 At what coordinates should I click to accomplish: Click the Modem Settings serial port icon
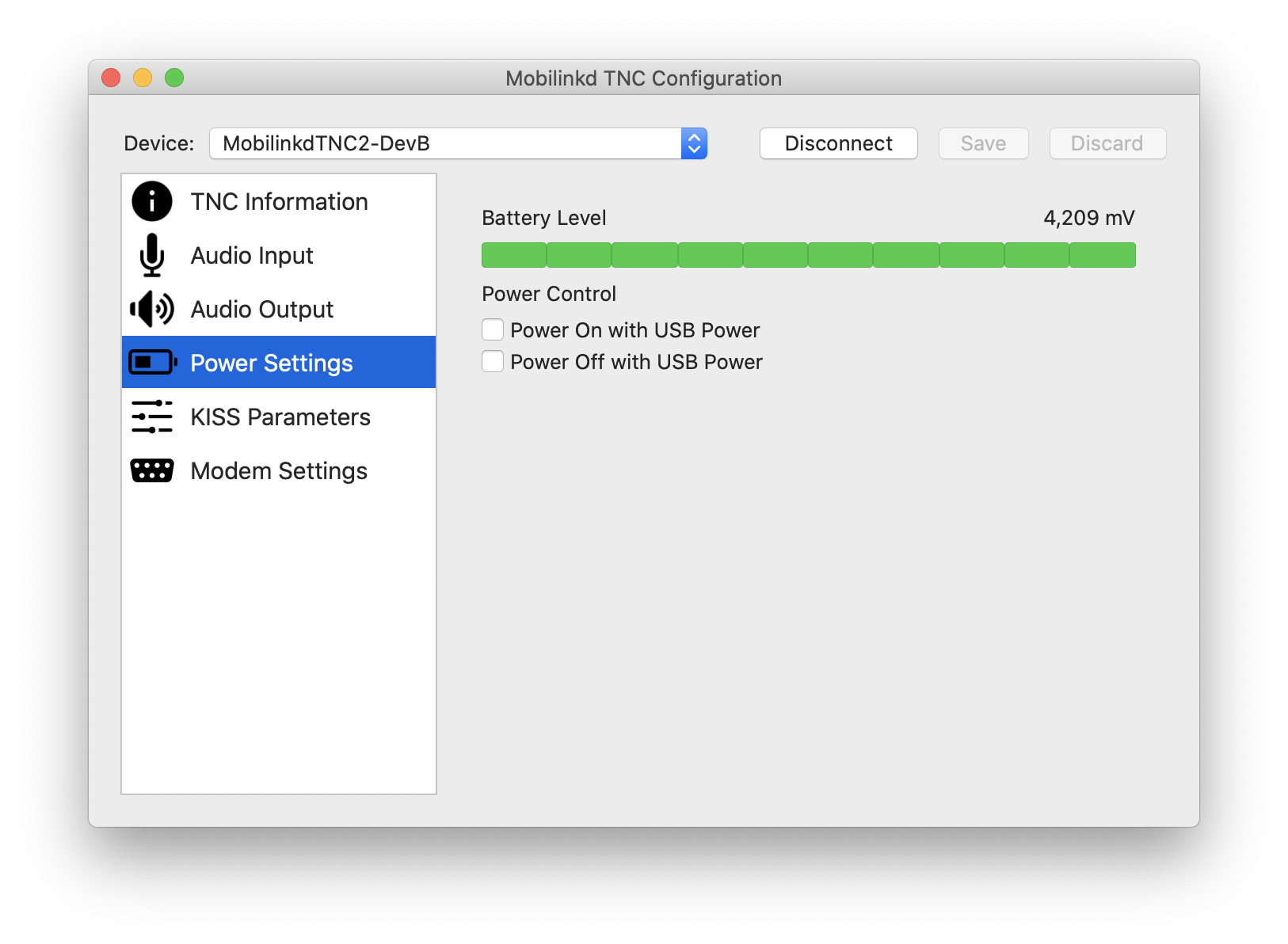(151, 470)
